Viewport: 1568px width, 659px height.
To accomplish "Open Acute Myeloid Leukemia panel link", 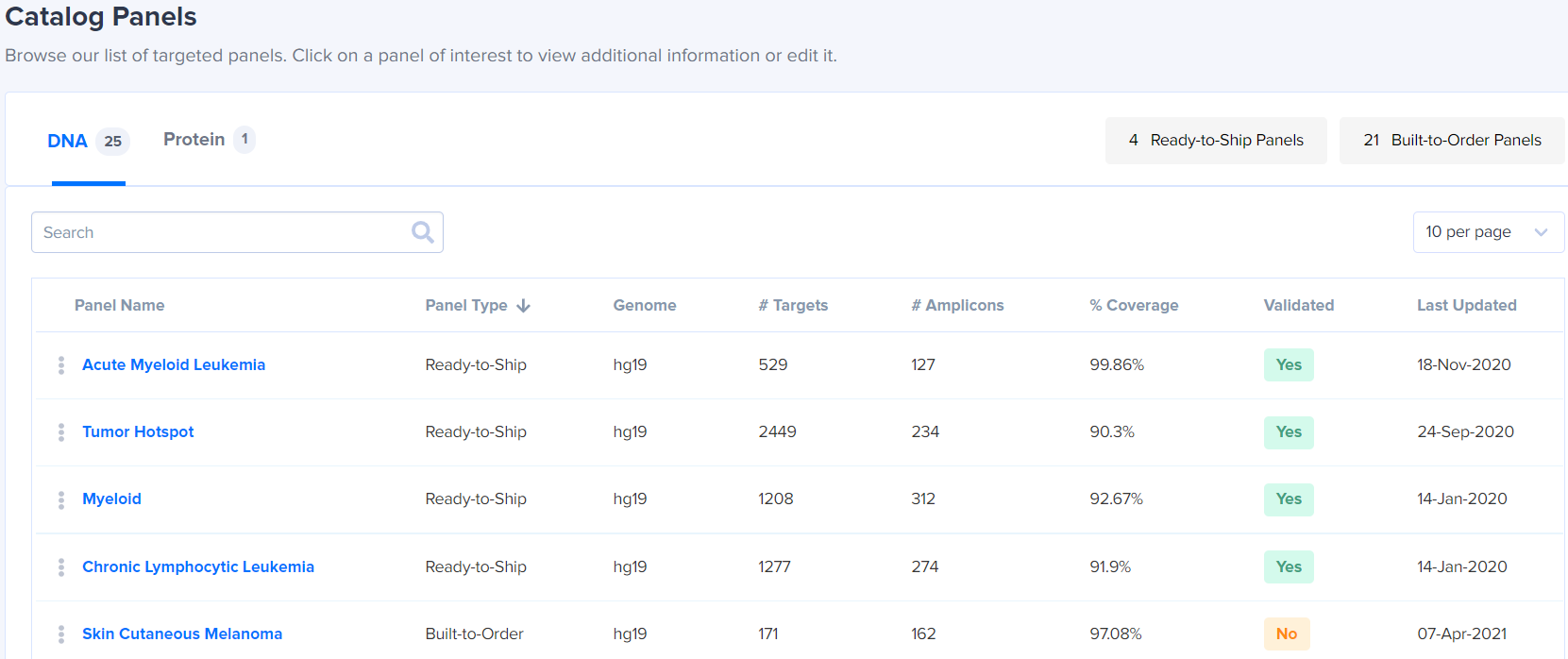I will click(x=174, y=365).
